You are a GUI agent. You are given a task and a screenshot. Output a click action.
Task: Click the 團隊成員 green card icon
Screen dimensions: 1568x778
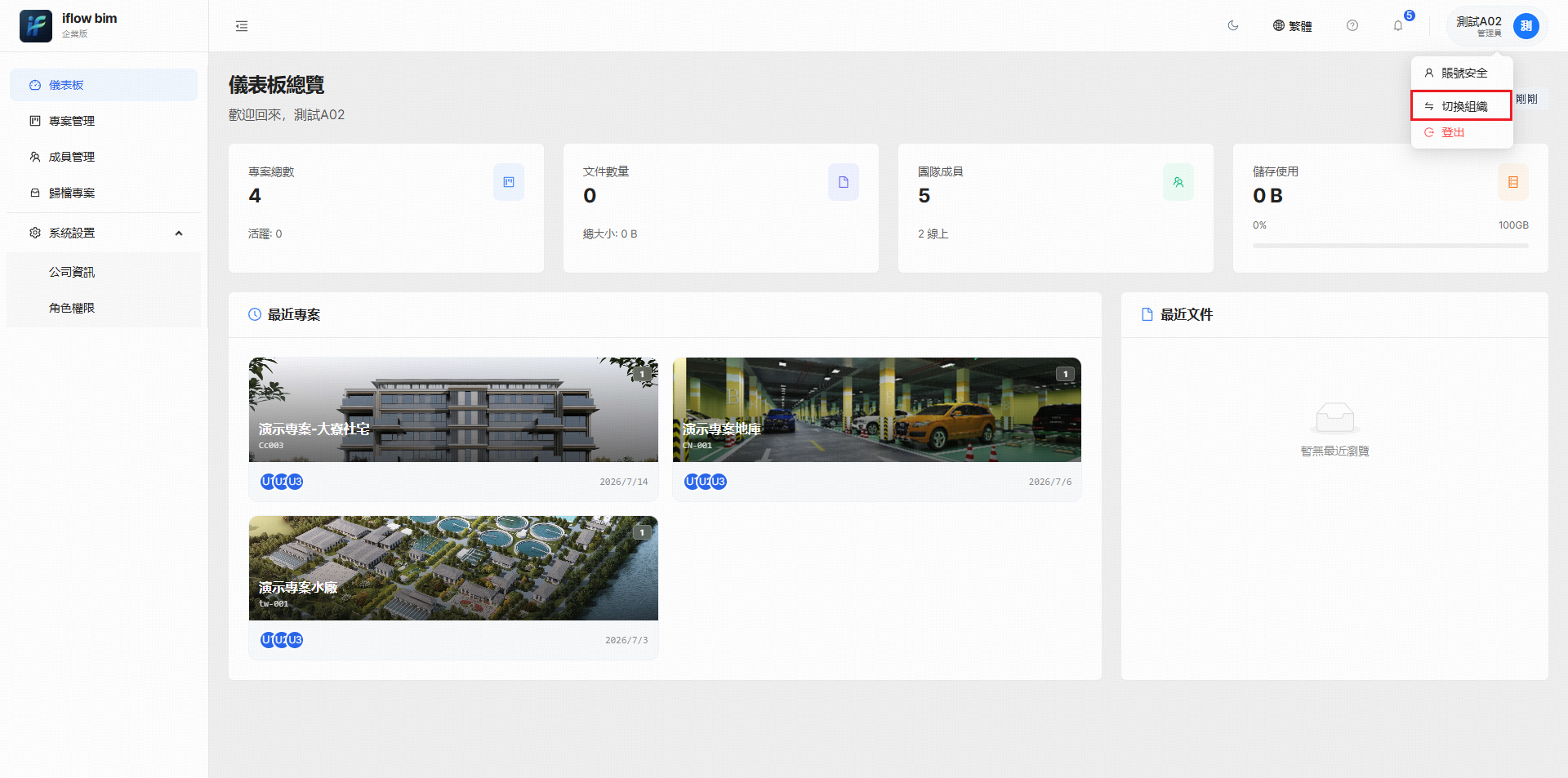coord(1178,182)
